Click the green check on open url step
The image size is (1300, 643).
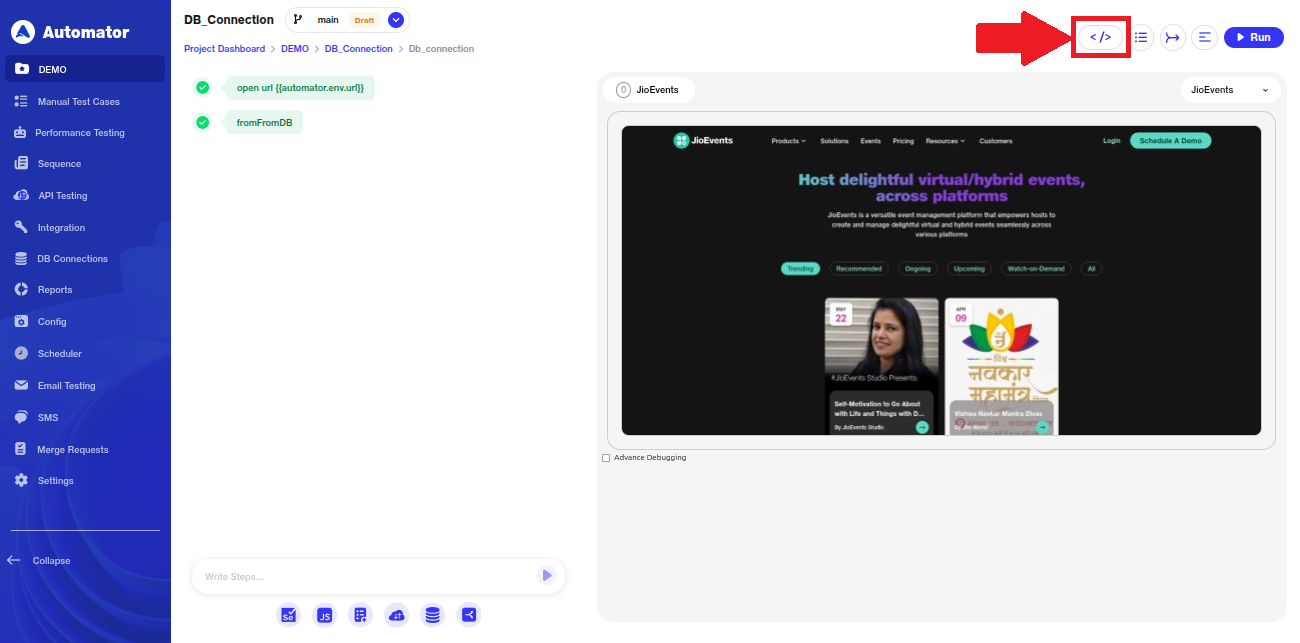pyautogui.click(x=203, y=88)
